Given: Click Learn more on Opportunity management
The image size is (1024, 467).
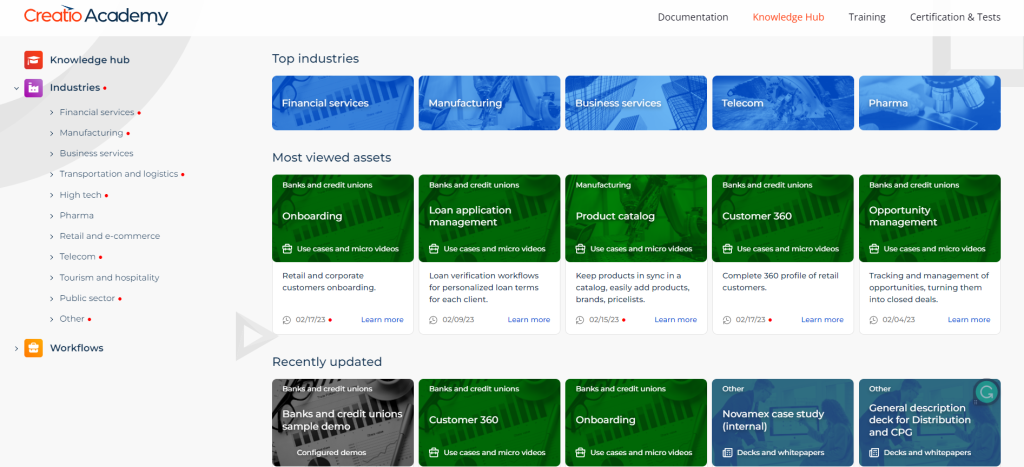Looking at the screenshot, I should click(x=969, y=320).
